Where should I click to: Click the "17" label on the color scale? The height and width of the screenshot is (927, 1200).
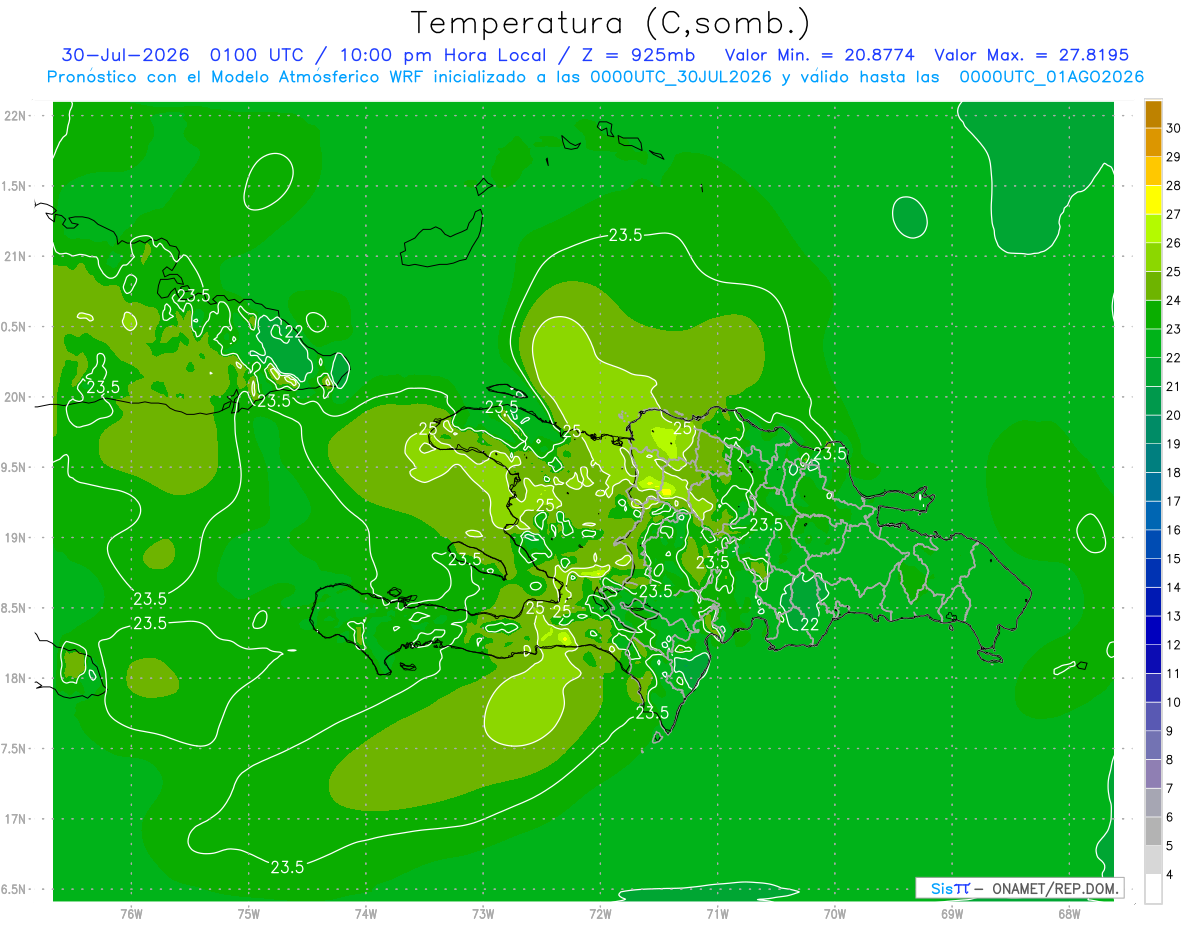[x=1174, y=501]
